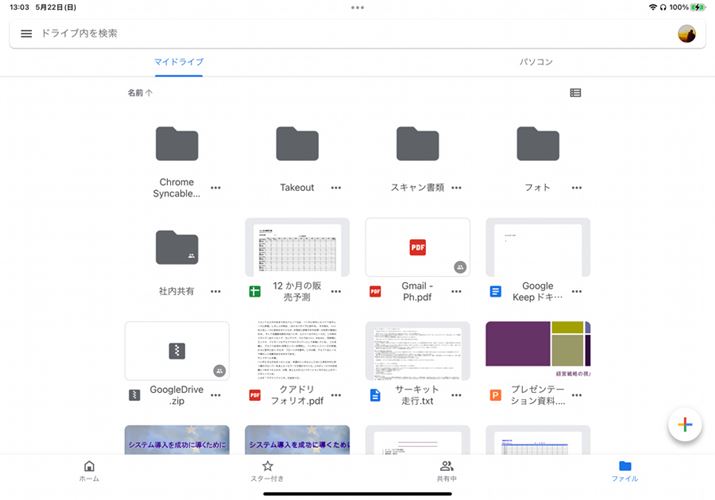Tap the folder name 社内共有

tap(176, 291)
